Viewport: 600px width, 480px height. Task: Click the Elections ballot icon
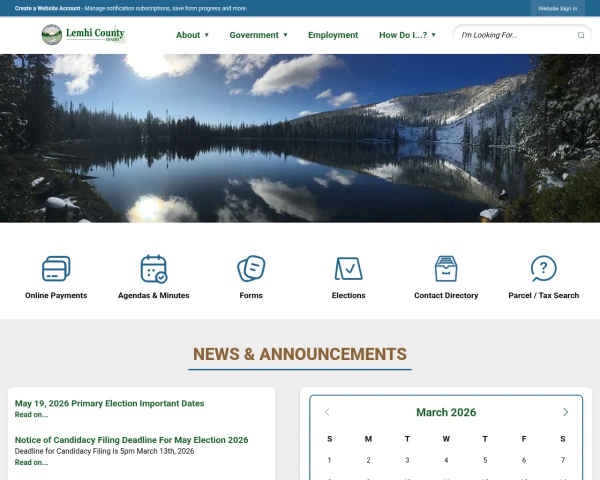[x=349, y=268]
